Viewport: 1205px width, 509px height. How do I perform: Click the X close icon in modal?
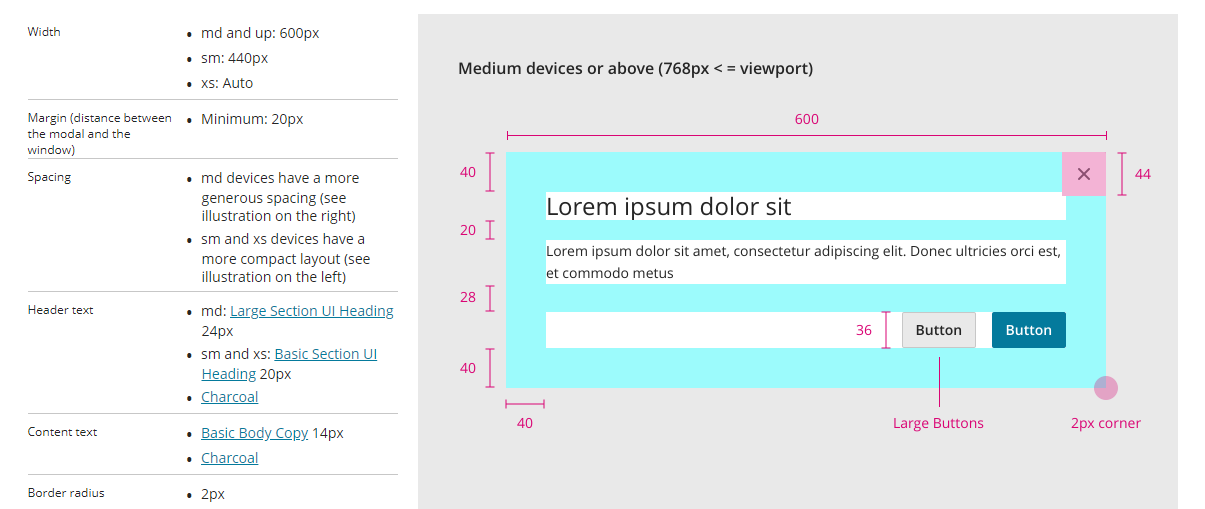[x=1084, y=174]
